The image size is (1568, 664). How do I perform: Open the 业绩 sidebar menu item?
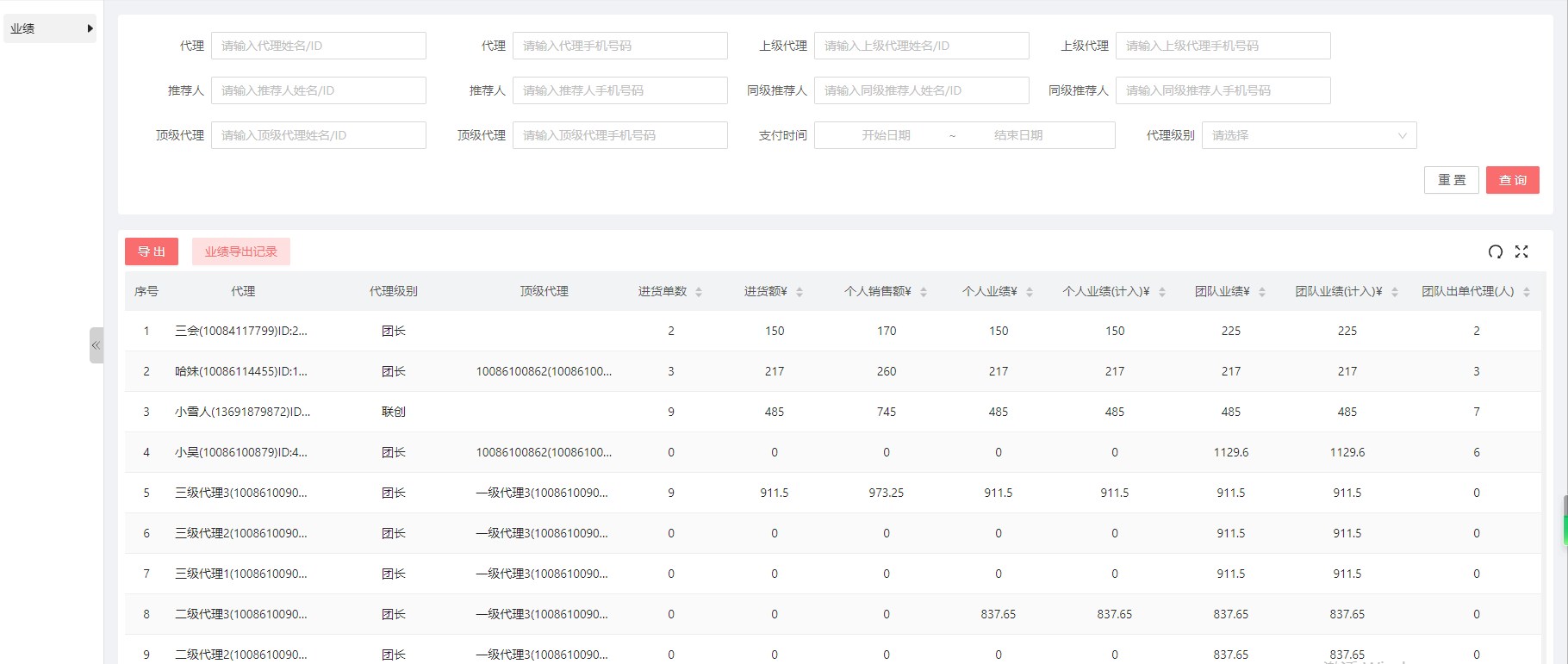[x=23, y=28]
